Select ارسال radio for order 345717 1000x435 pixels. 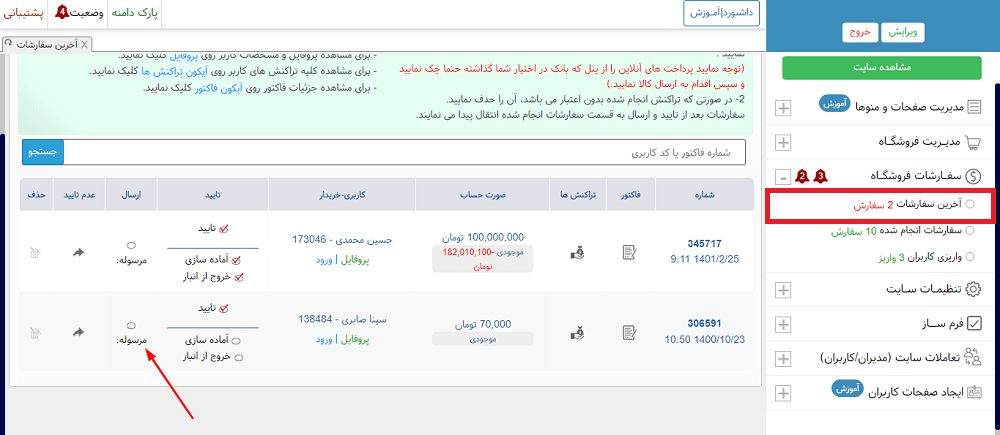[132, 245]
